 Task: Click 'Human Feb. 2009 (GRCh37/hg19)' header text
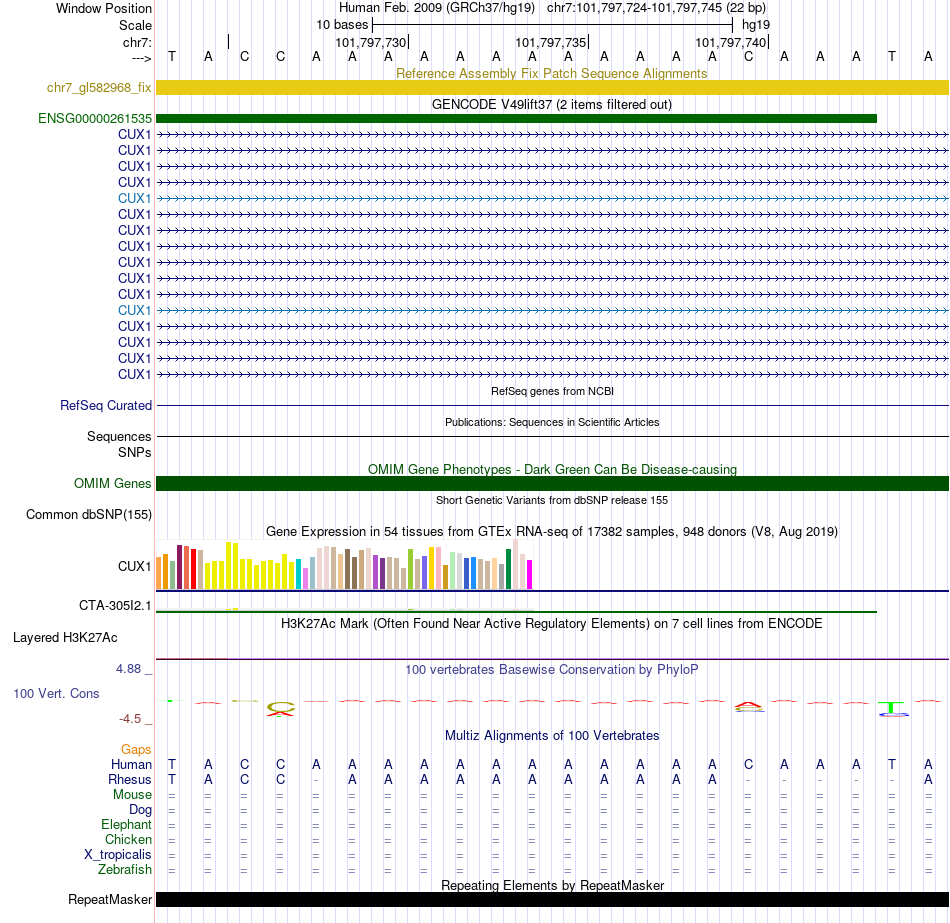[x=437, y=8]
